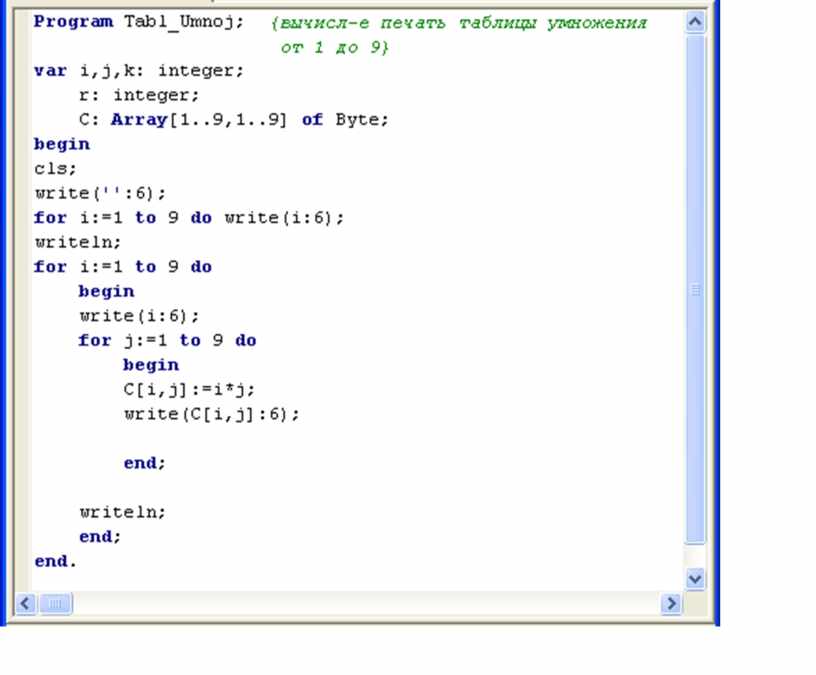The height and width of the screenshot is (675, 816).
Task: Click the 'C: Array[1..9,1..9] of Byte;' line
Action: [234, 120]
